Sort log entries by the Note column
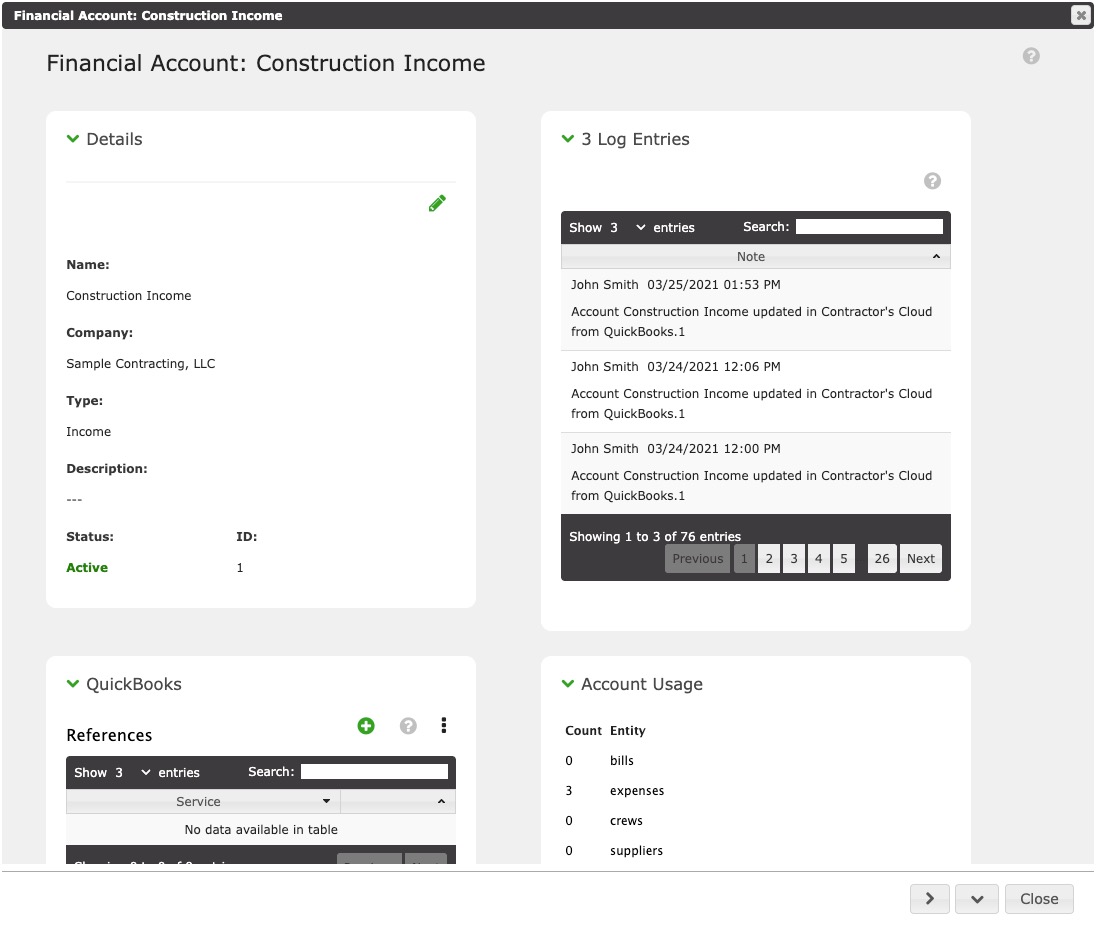The width and height of the screenshot is (1096, 928). click(x=756, y=256)
